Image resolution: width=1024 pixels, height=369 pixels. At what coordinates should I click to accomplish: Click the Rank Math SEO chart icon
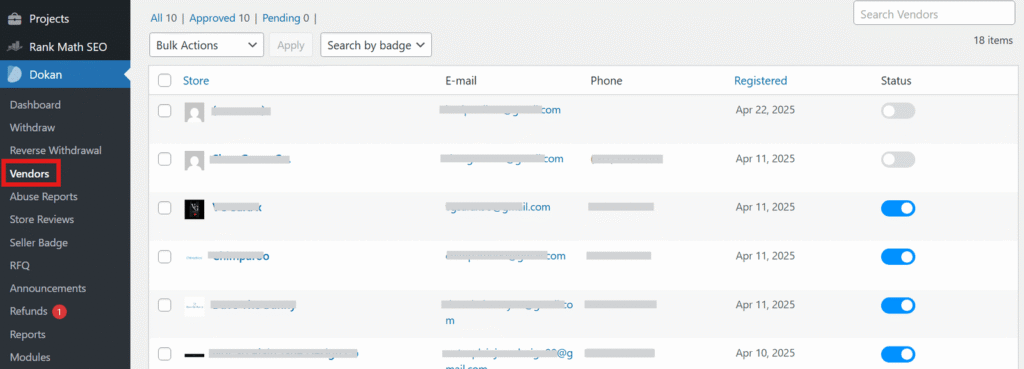point(14,47)
